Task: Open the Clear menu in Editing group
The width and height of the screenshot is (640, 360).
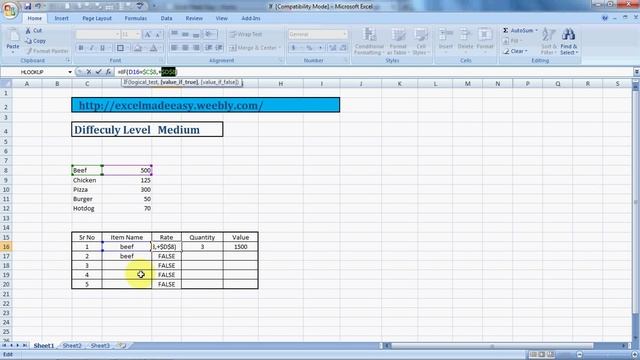Action: (516, 51)
